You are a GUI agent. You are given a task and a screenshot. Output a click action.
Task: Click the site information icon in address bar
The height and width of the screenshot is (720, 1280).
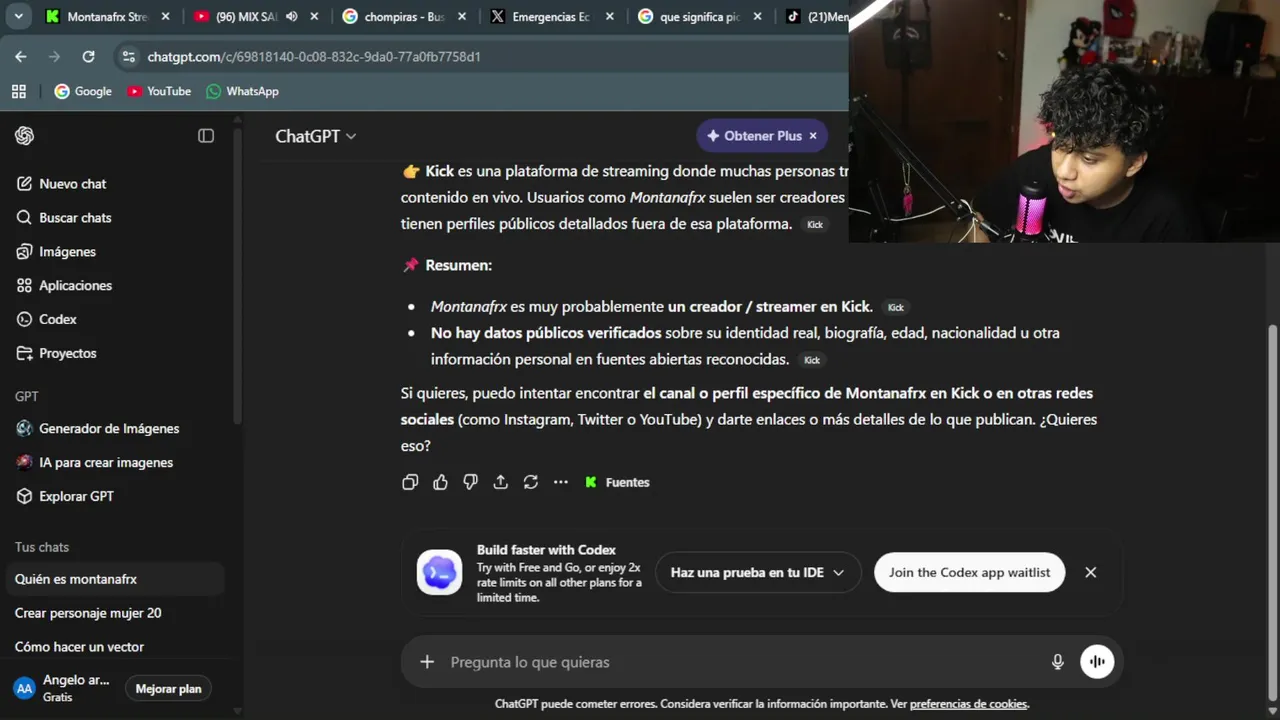click(x=128, y=57)
